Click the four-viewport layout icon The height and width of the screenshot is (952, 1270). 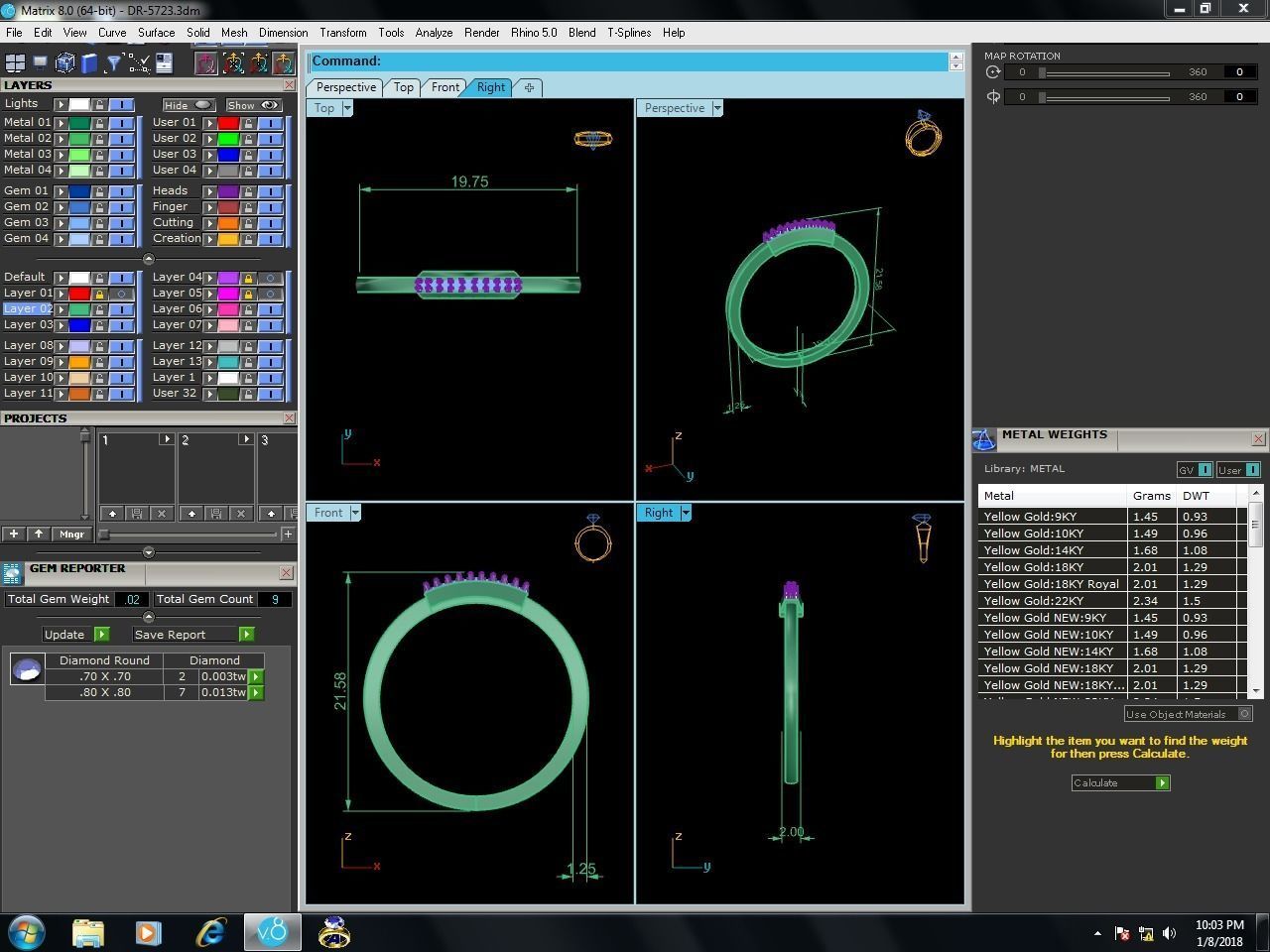(x=15, y=63)
